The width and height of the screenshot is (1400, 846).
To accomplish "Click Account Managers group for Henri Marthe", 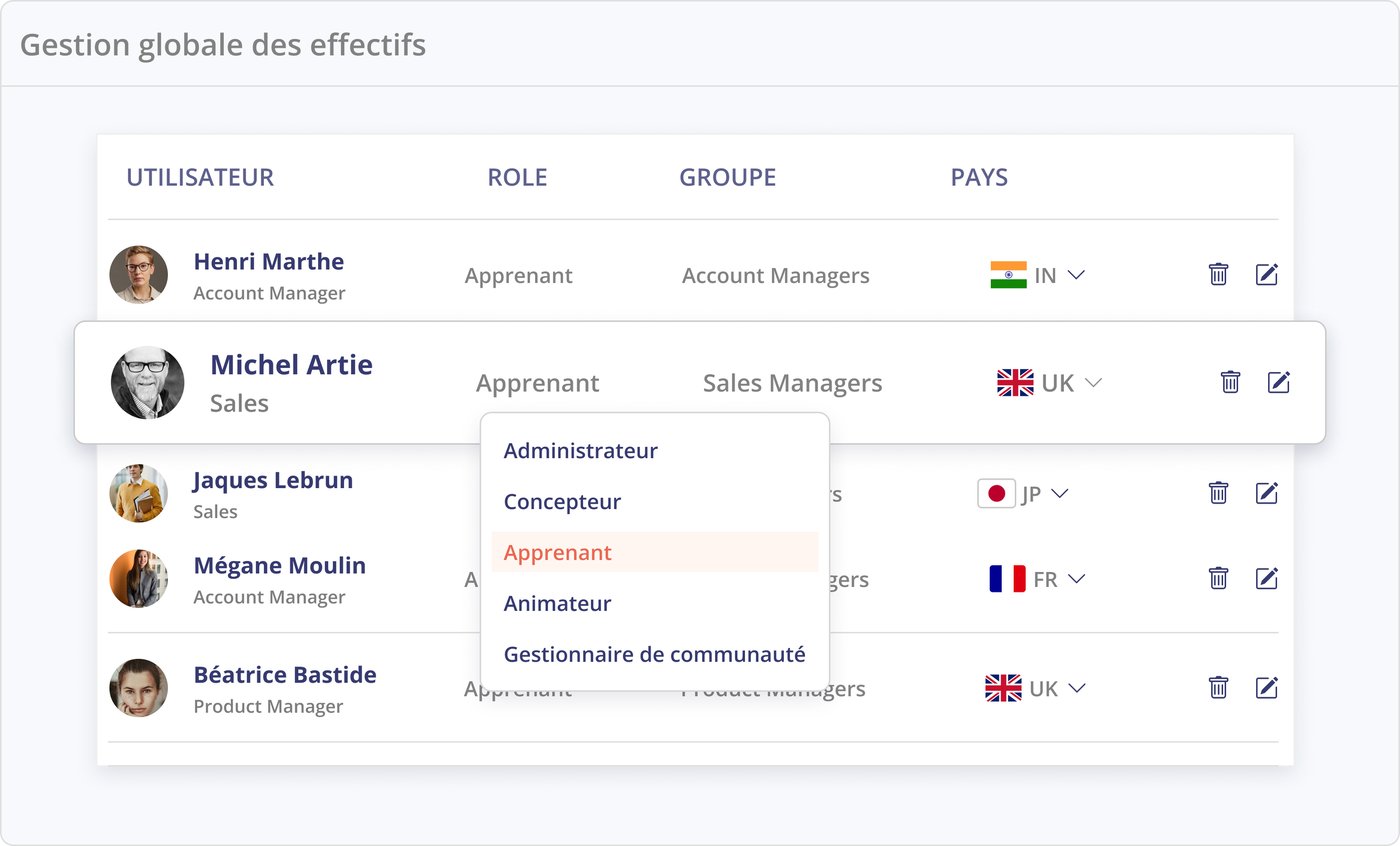I will tap(776, 275).
